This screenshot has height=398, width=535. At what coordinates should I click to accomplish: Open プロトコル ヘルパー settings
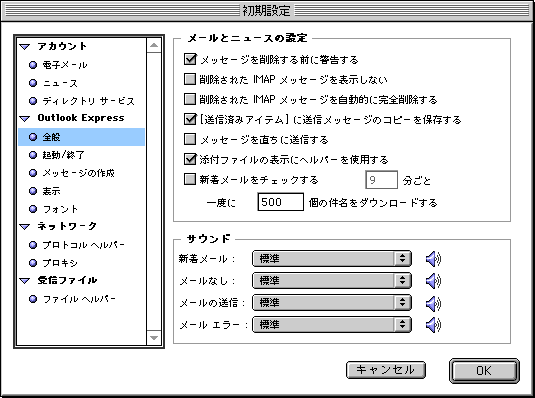[x=84, y=245]
